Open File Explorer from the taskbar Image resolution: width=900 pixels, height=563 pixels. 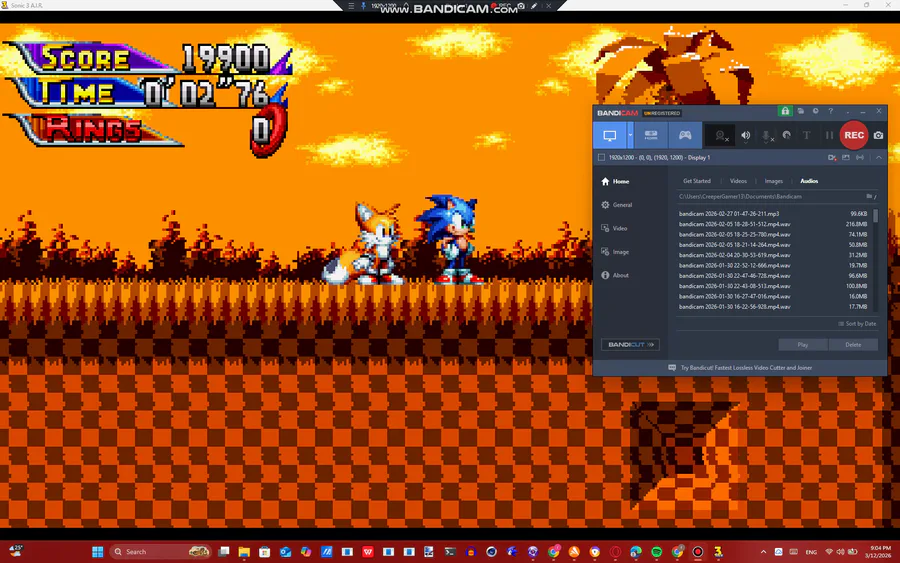coord(244,552)
